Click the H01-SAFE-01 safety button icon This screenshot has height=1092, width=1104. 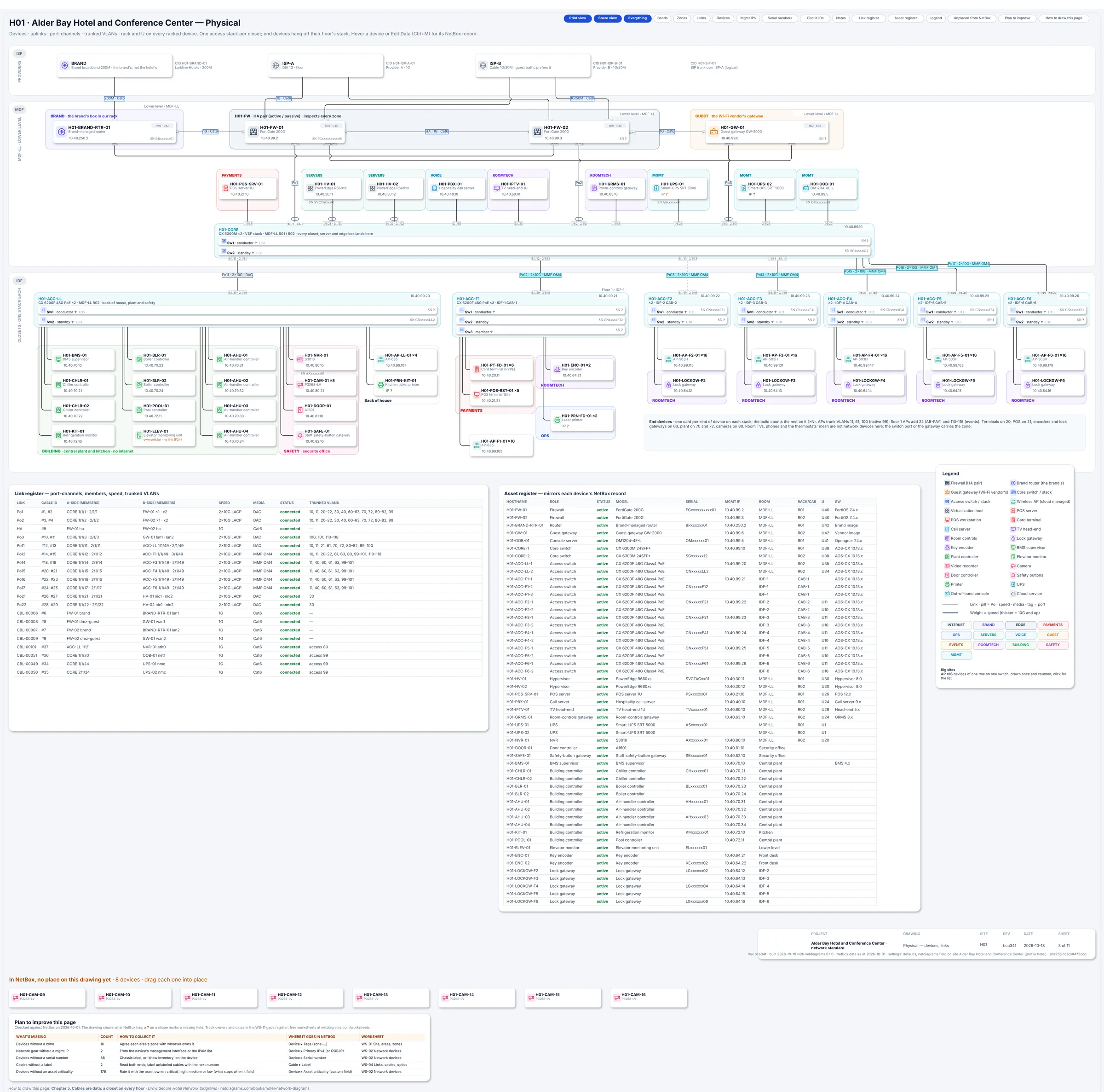(300, 436)
